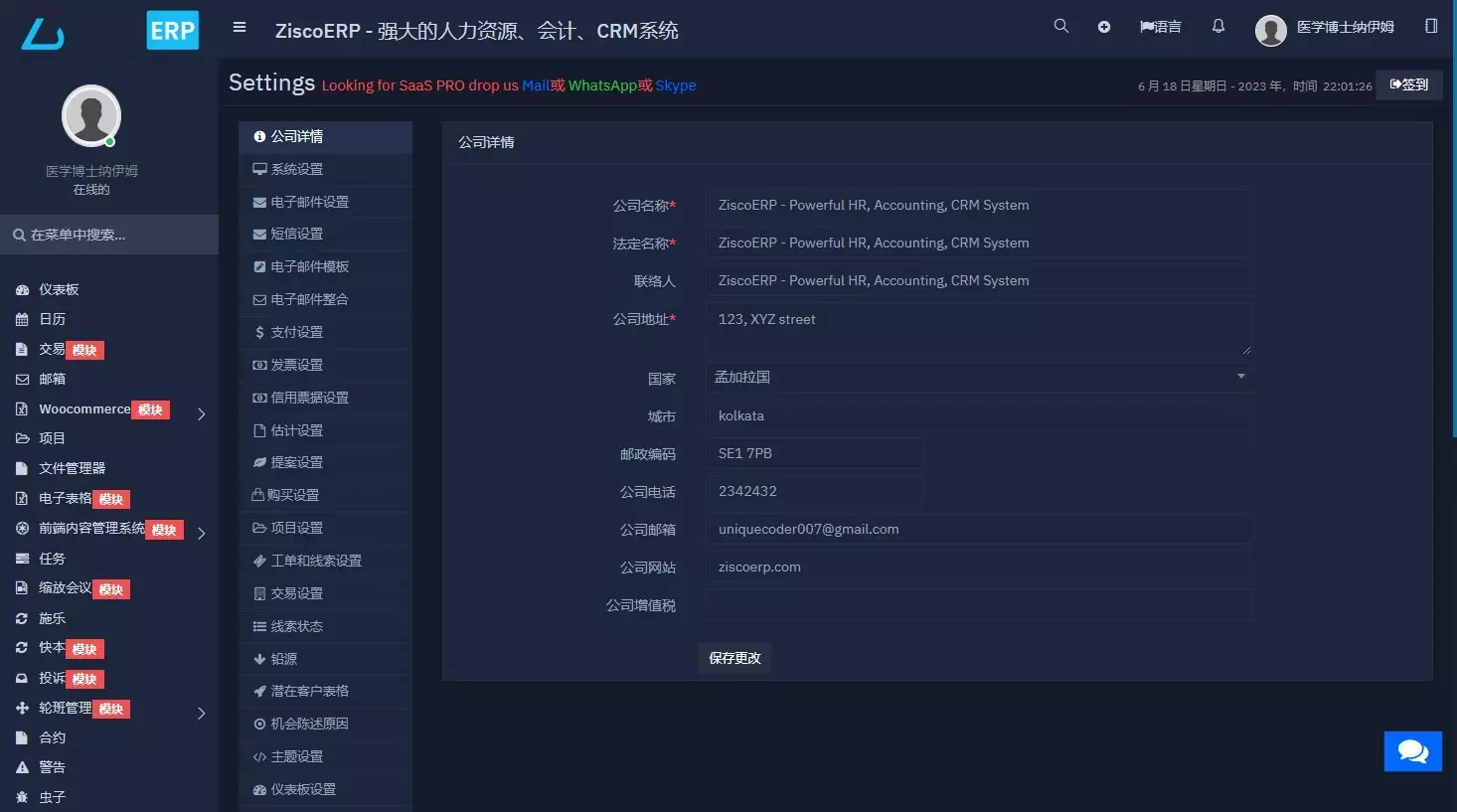This screenshot has width=1457, height=812.
Task: Click the 城市 city field
Action: pyautogui.click(x=978, y=415)
